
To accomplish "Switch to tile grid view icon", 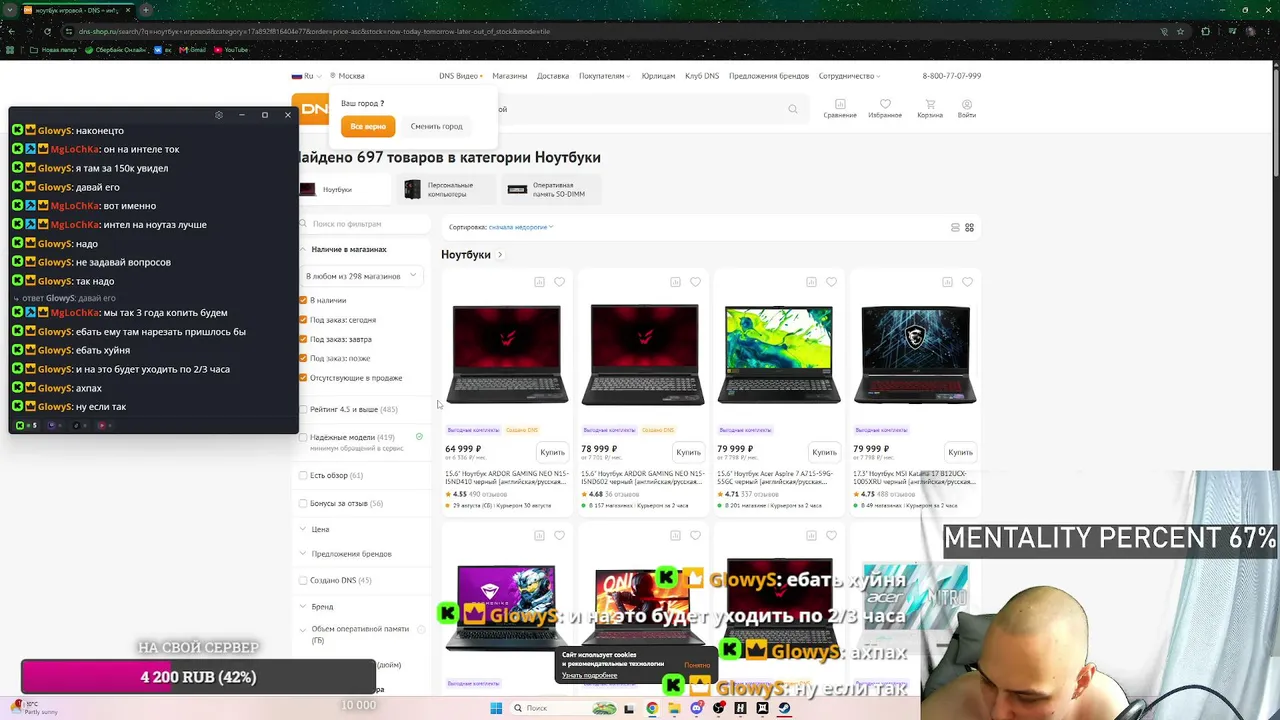I will pyautogui.click(x=969, y=228).
